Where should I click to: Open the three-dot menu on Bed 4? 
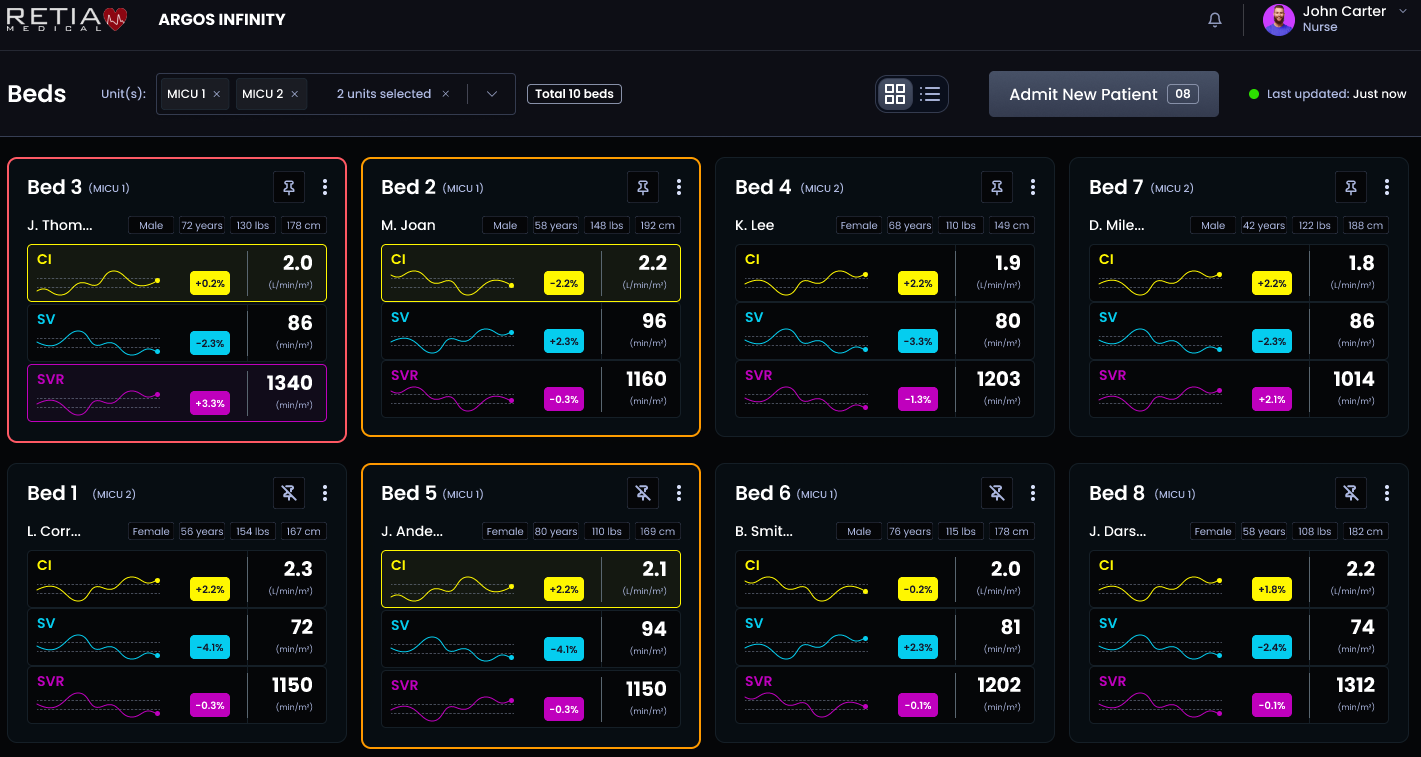coord(1033,187)
